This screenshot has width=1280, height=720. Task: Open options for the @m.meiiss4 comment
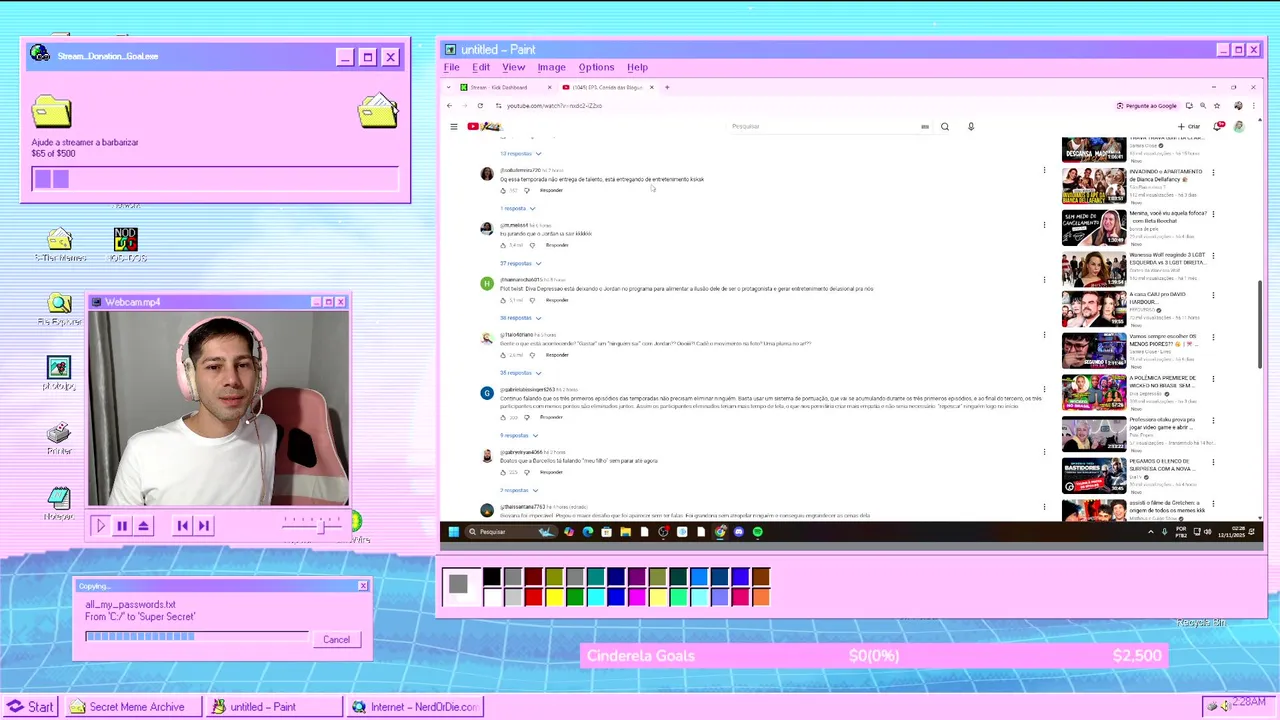click(x=1044, y=225)
